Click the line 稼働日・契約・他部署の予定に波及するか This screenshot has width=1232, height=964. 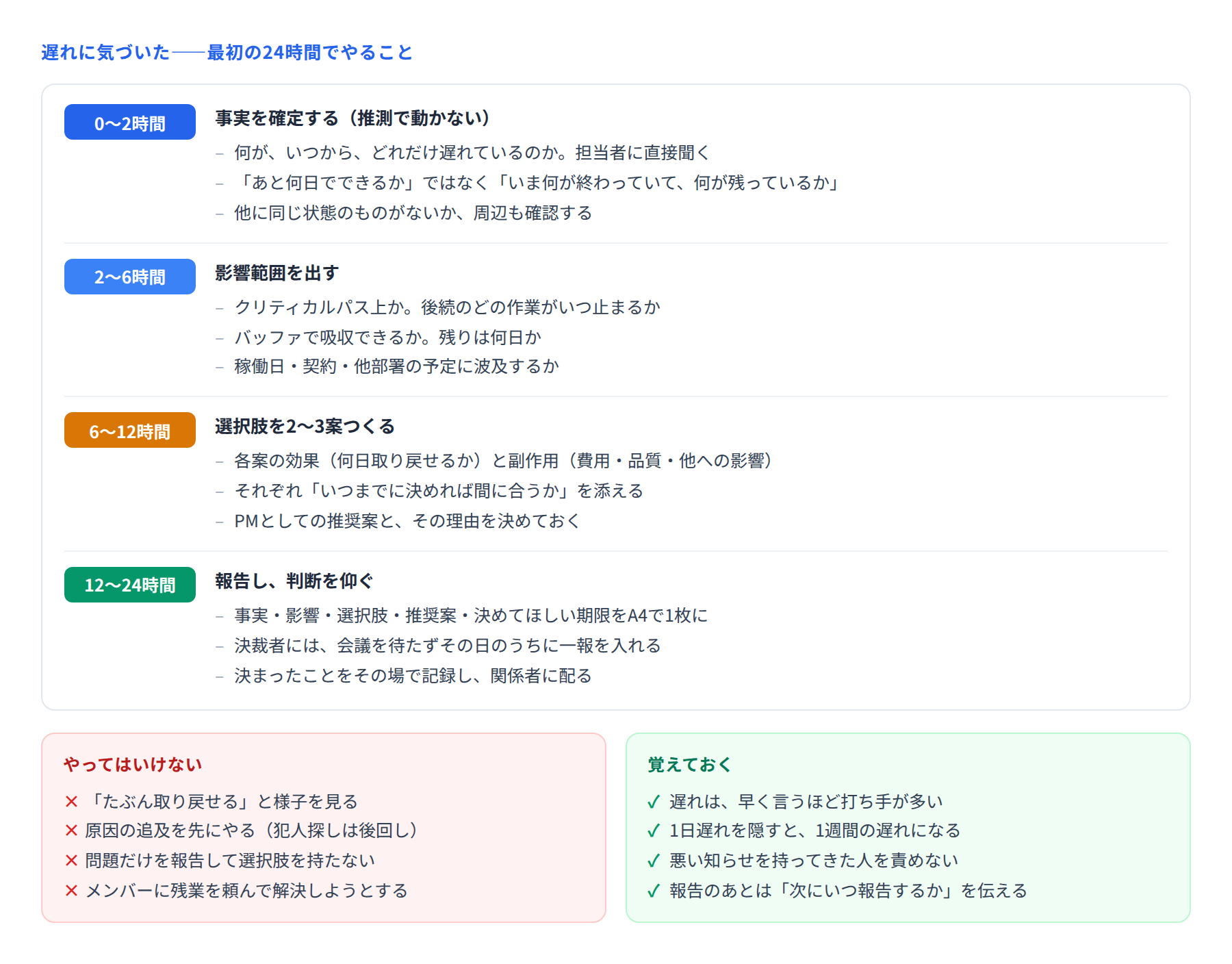click(x=397, y=366)
